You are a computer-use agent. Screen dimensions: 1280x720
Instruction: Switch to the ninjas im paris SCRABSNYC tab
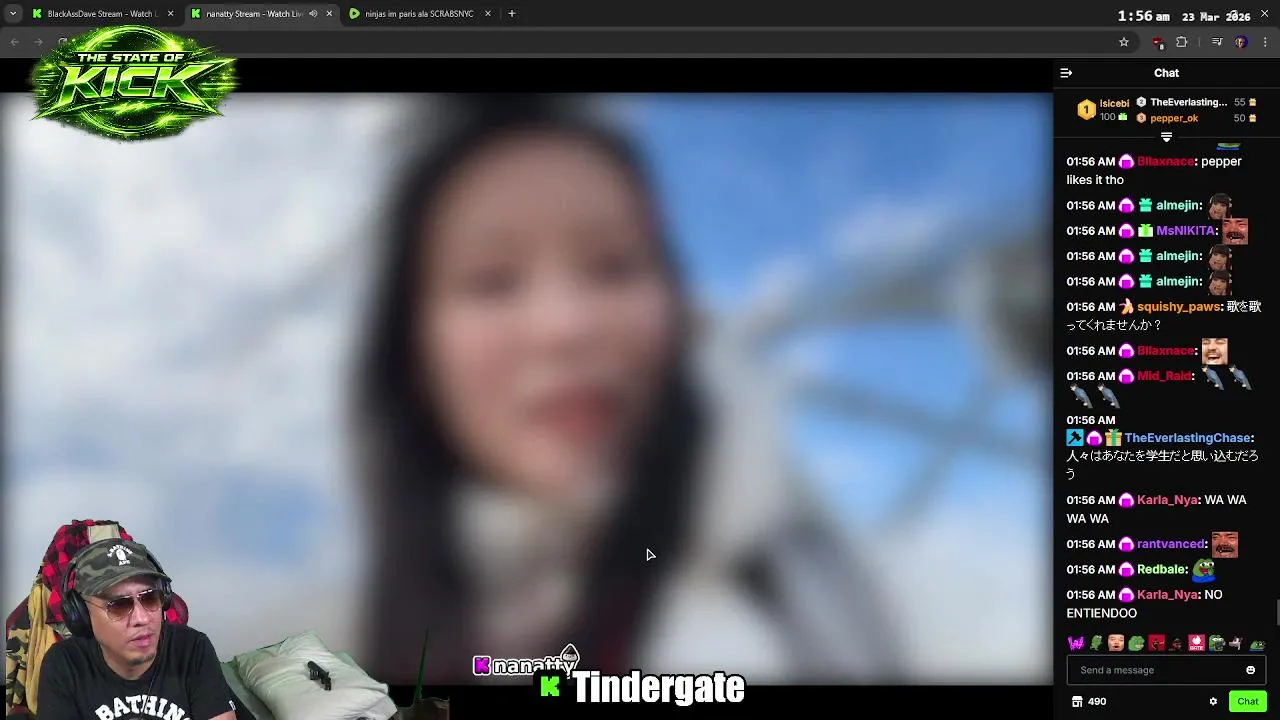pos(420,14)
